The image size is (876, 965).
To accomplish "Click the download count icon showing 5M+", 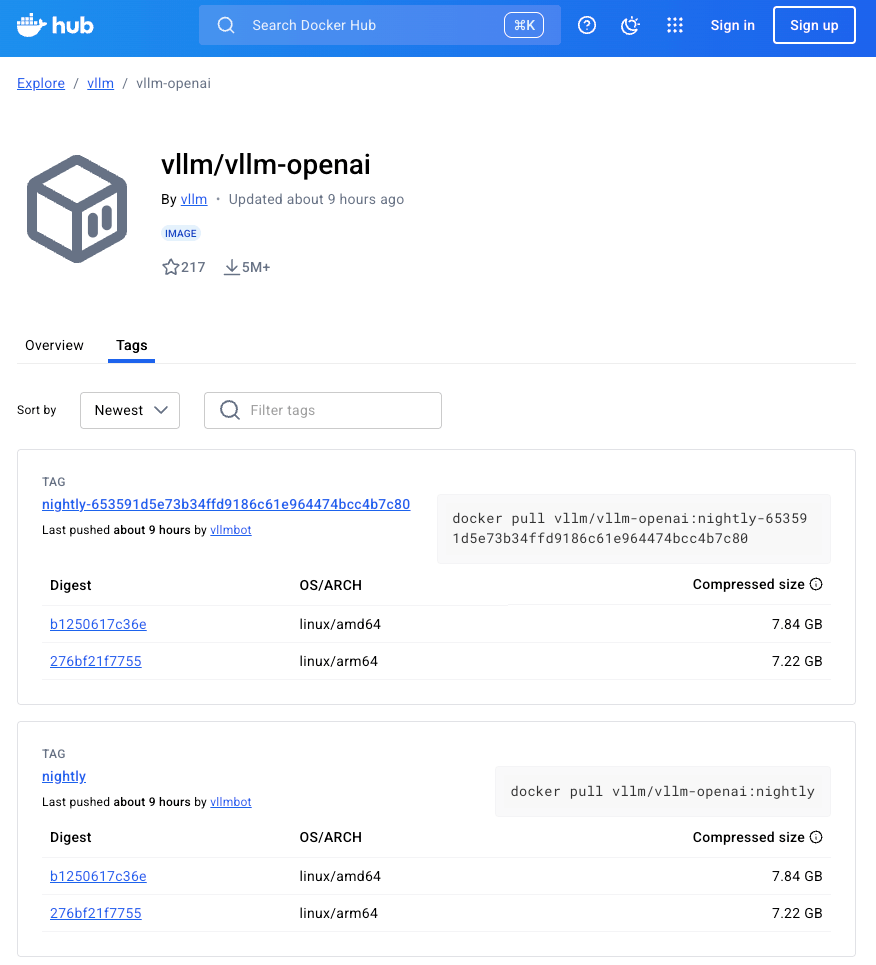I will pos(231,266).
